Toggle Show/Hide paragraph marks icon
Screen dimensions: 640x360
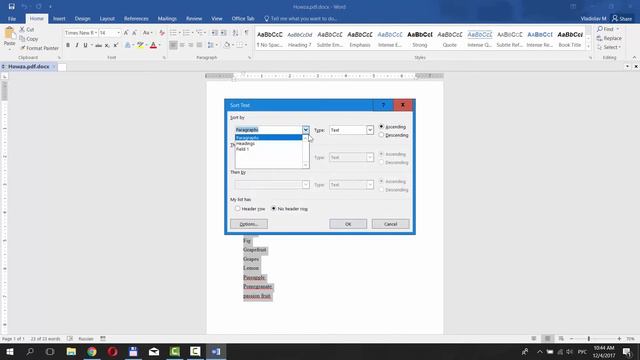click(x=247, y=33)
